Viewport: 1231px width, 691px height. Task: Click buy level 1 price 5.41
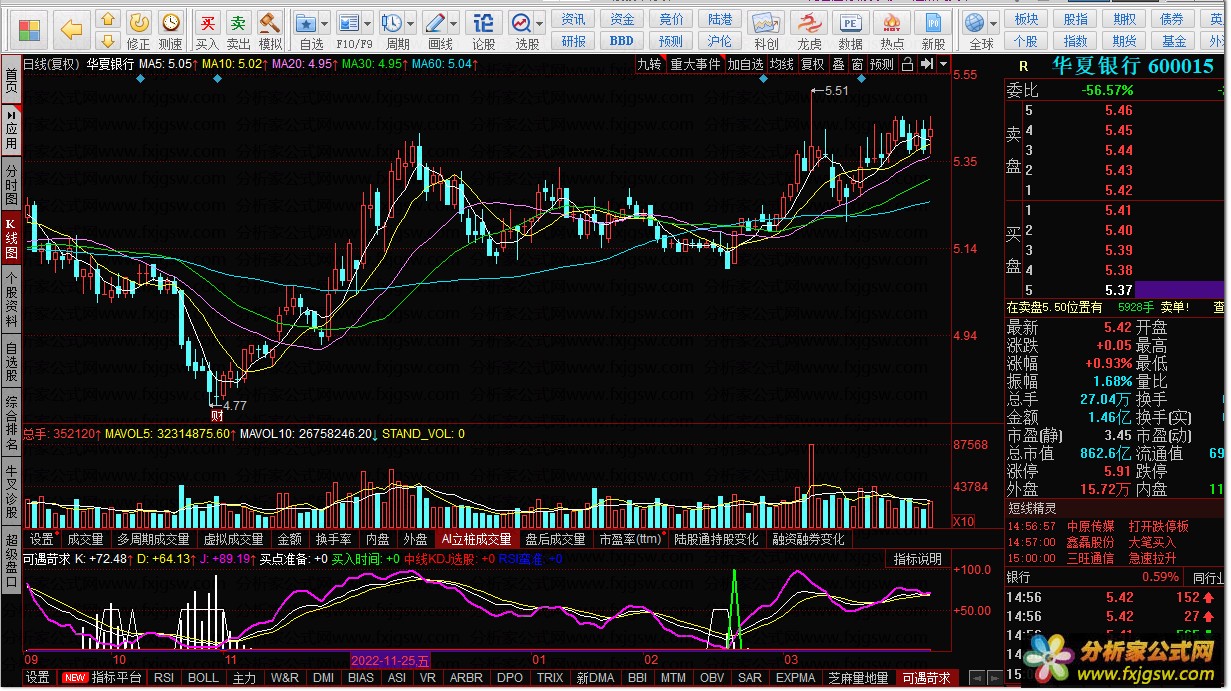tap(1119, 210)
